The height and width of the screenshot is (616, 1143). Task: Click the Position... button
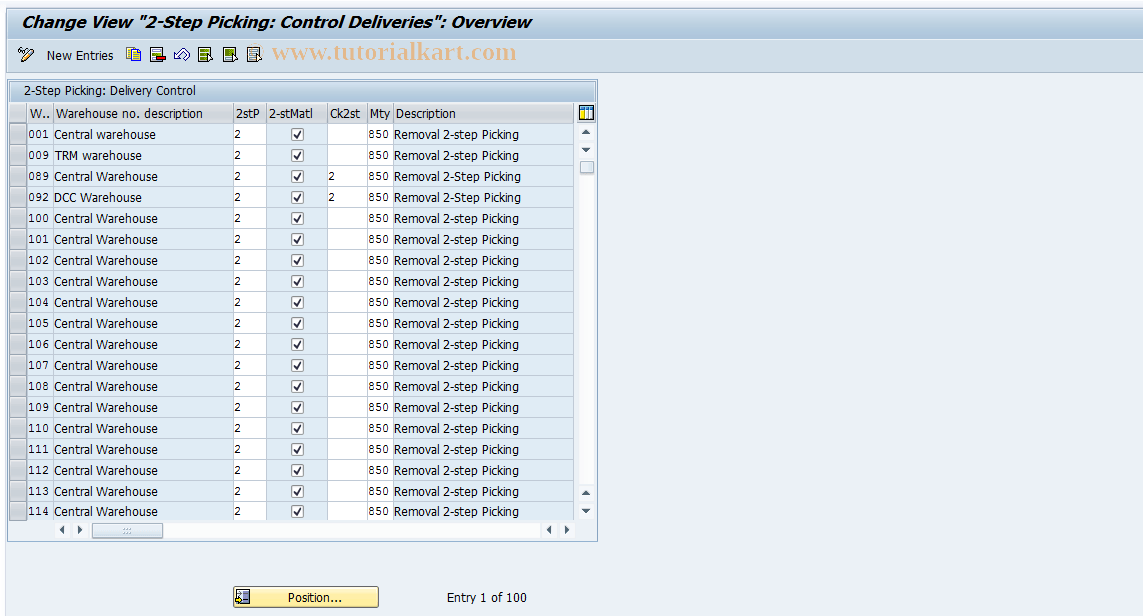(x=305, y=597)
